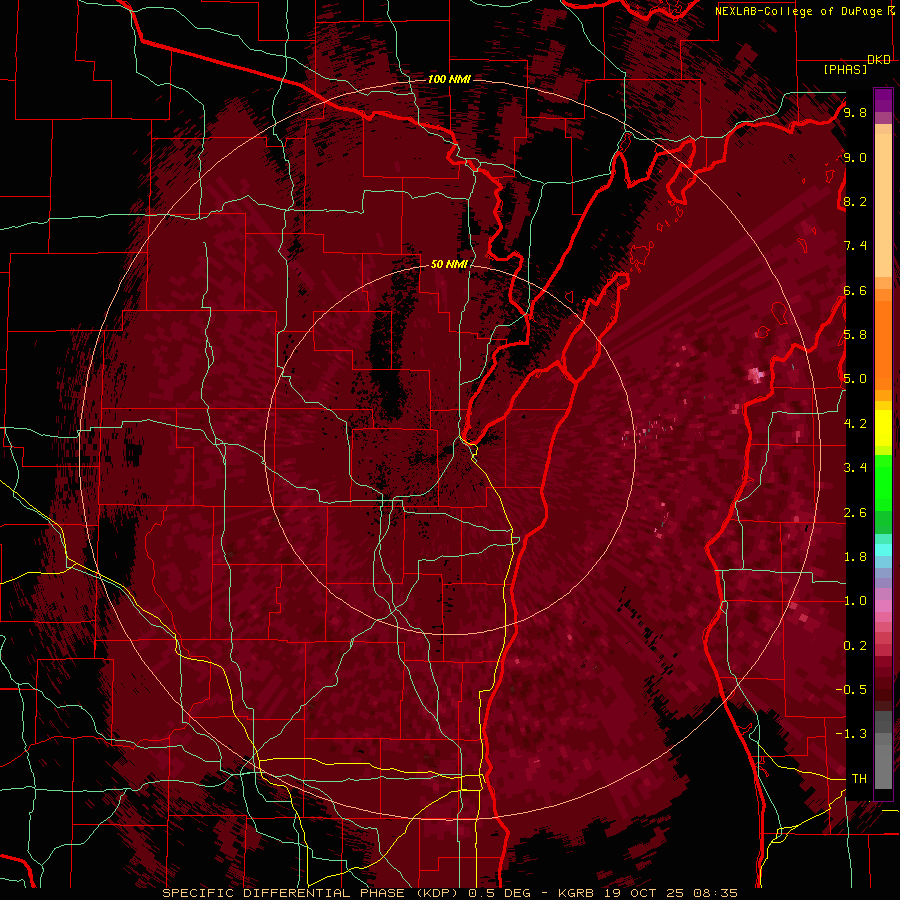Click the TH threshold legend label
The image size is (900, 900).
coord(859,778)
